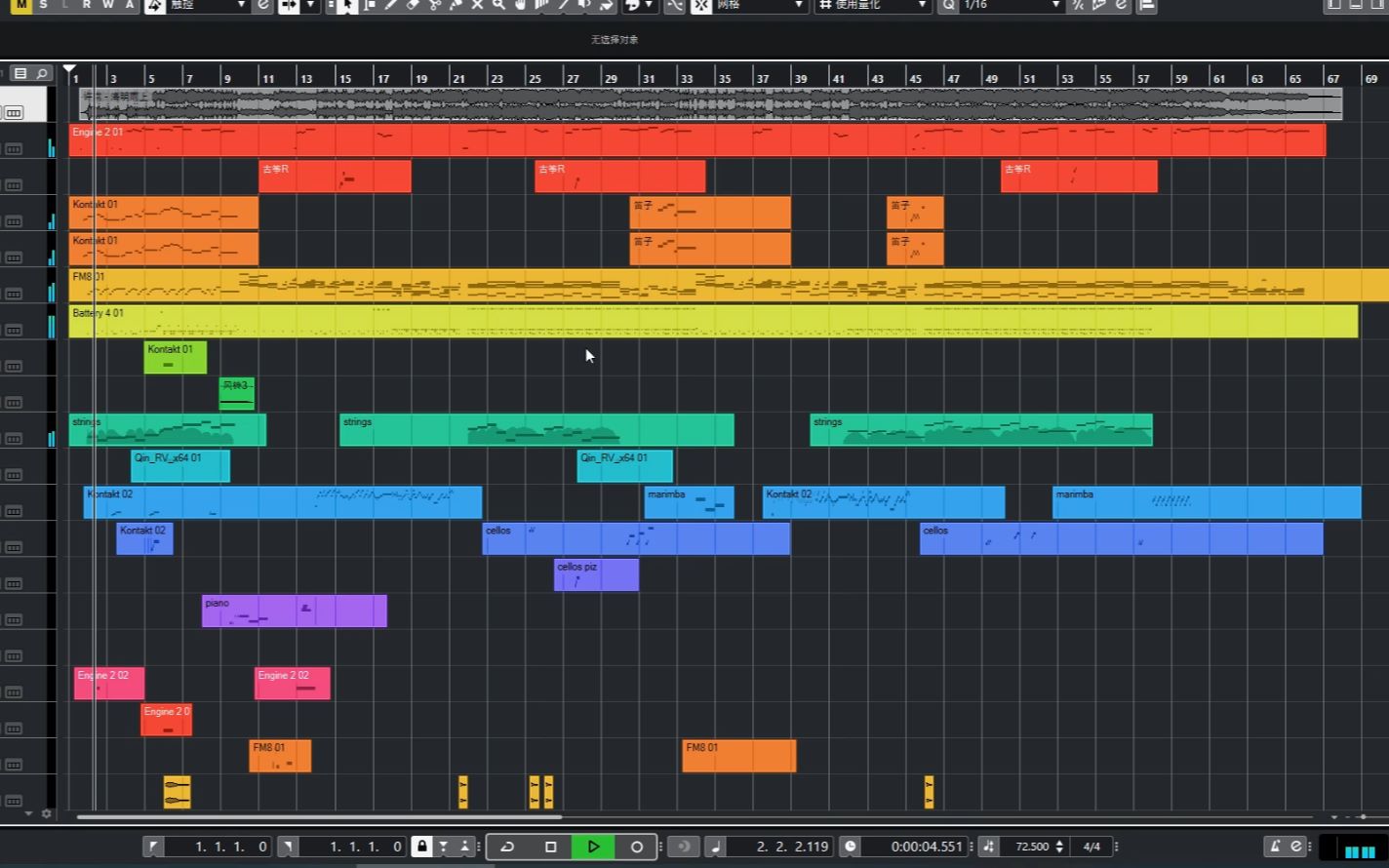Select the Erase tool

point(413,5)
